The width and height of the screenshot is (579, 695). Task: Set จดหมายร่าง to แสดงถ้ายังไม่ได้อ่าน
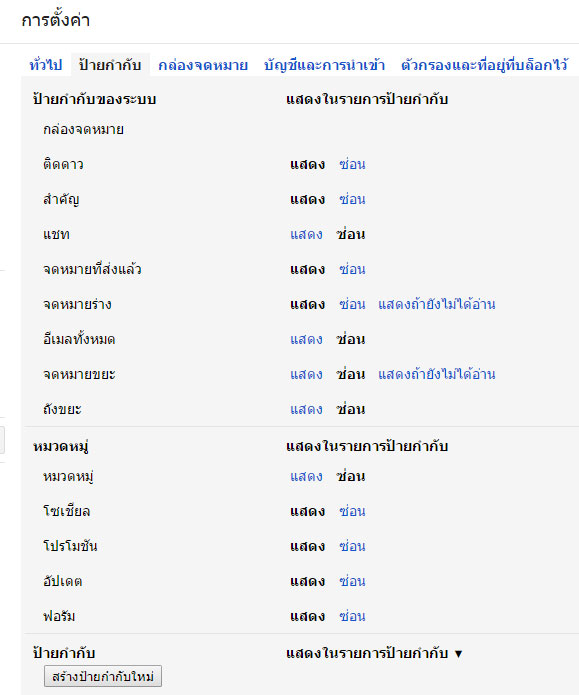click(437, 305)
